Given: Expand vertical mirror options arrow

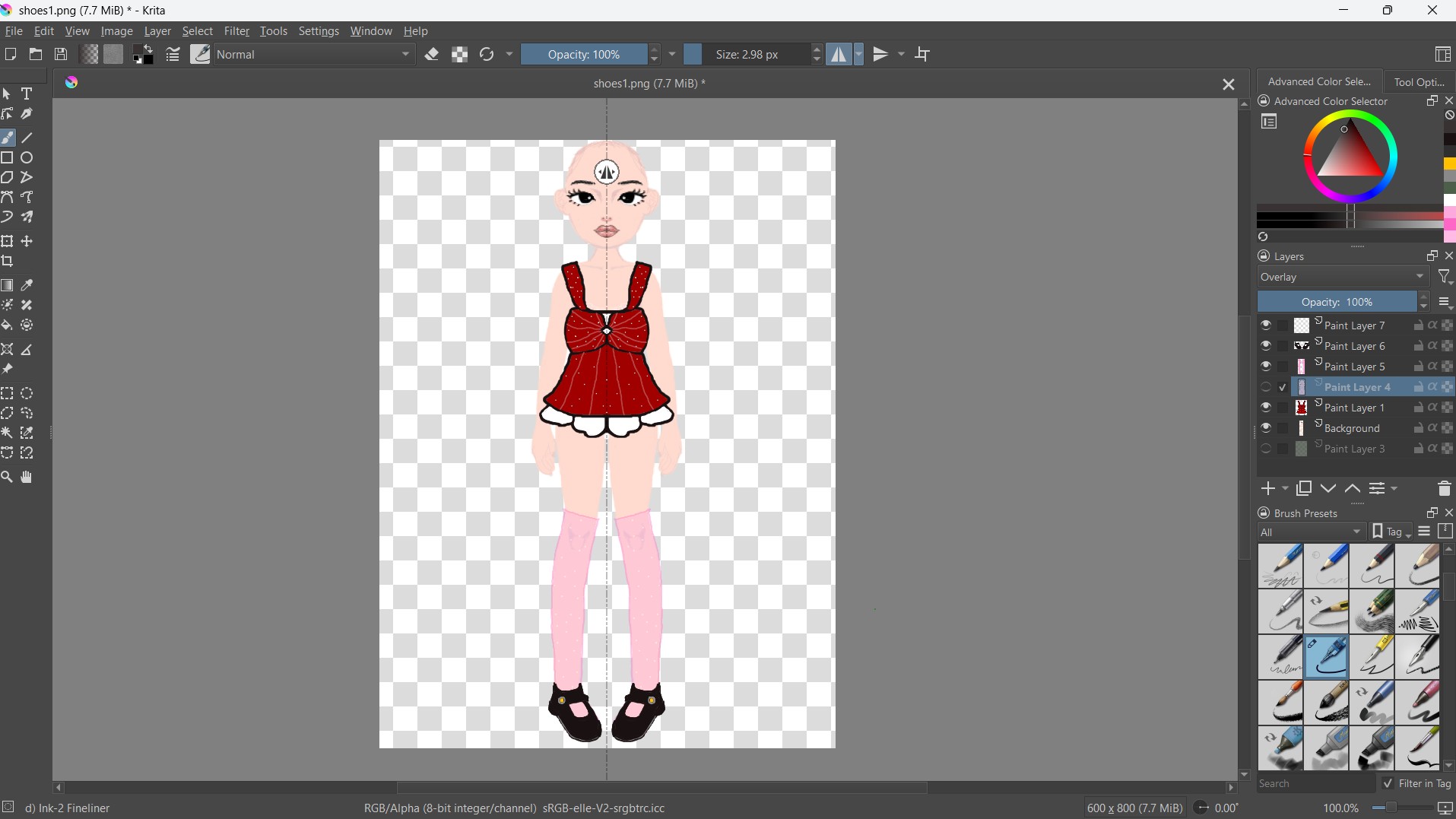Looking at the screenshot, I should click(902, 54).
